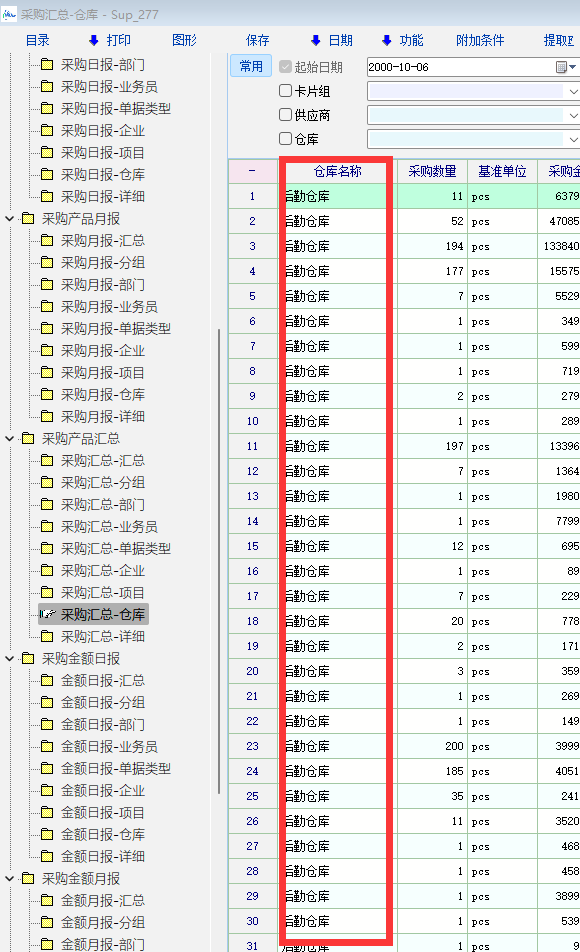Open calendar picker icon in date field
This screenshot has height=952, width=580.
(562, 67)
